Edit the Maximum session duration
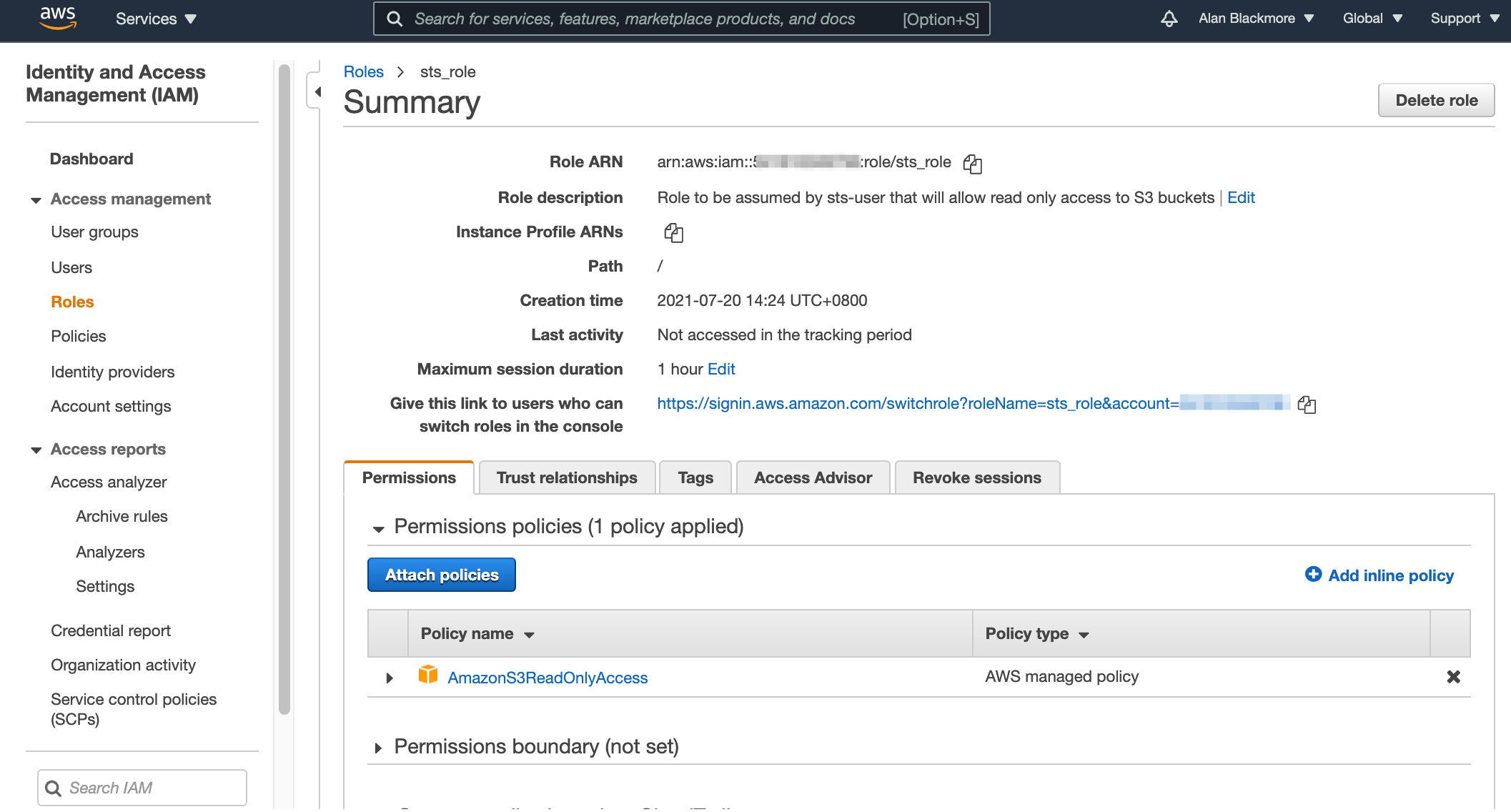The width and height of the screenshot is (1511, 812). pos(720,369)
